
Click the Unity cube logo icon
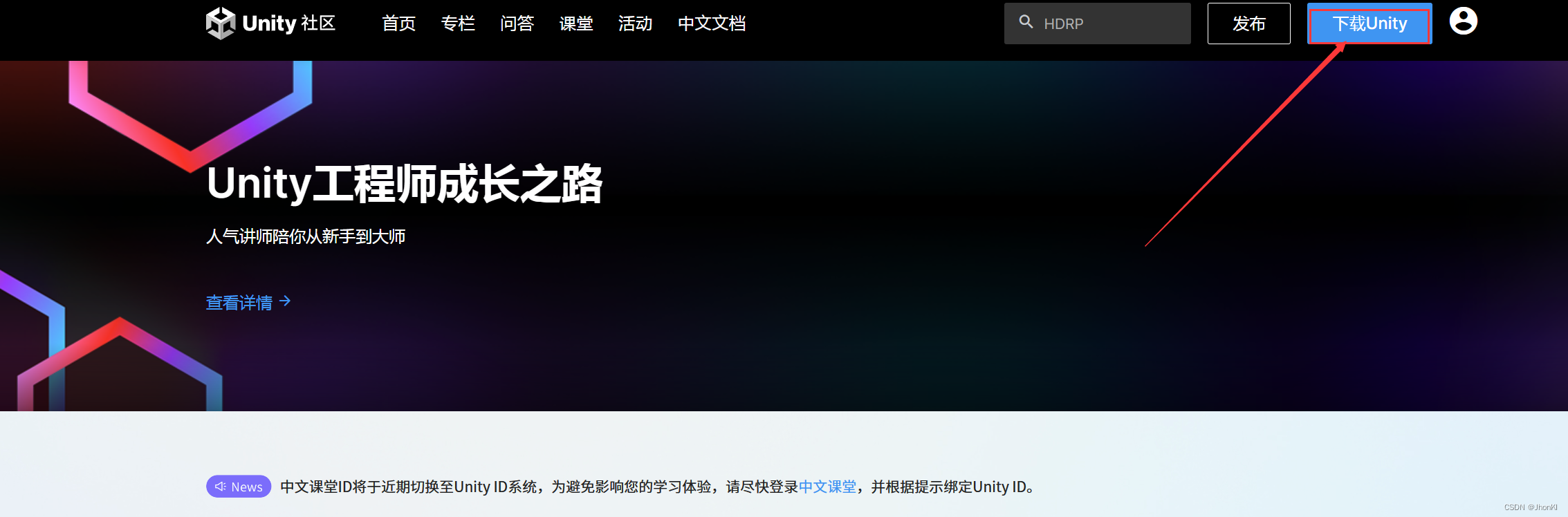click(x=221, y=23)
